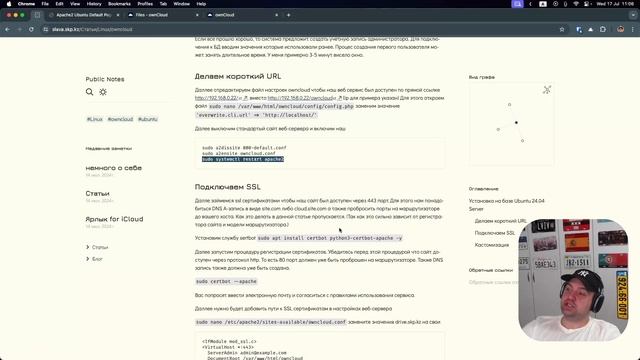The height and width of the screenshot is (360, 640).
Task: Click the 'Подключаем SSL' heading
Action: point(227,187)
